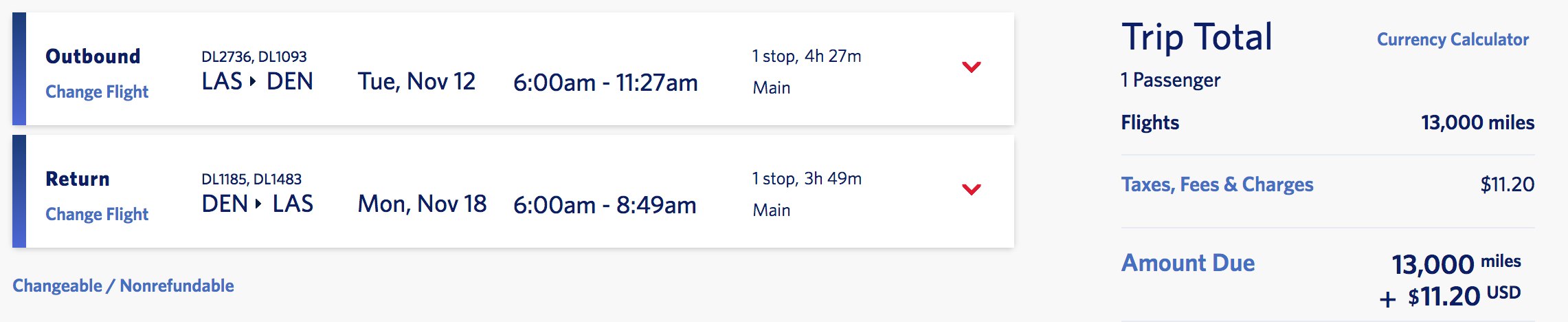Click the return date Mon, Nov 18
1568x322 pixels.
pos(422,204)
